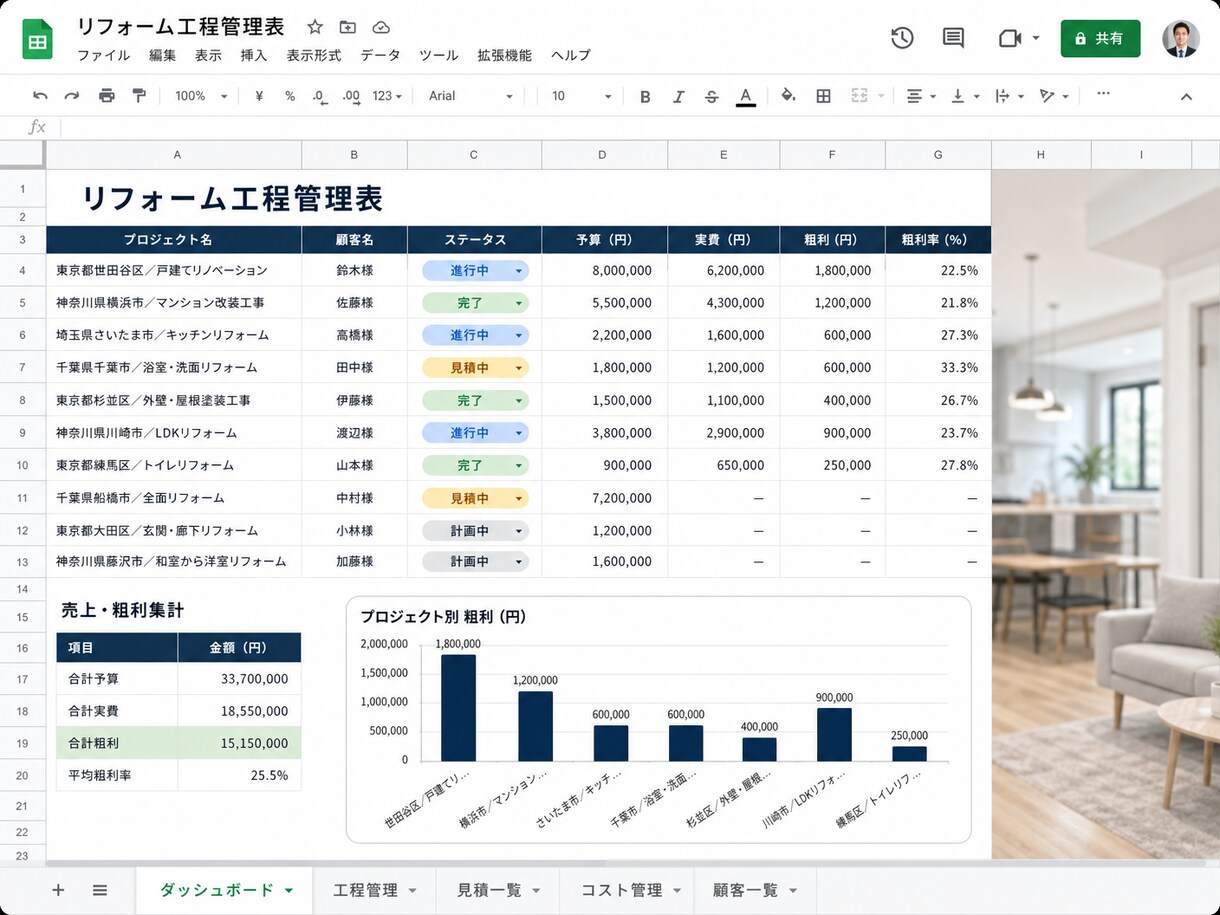Open the user profile avatar

point(1181,38)
